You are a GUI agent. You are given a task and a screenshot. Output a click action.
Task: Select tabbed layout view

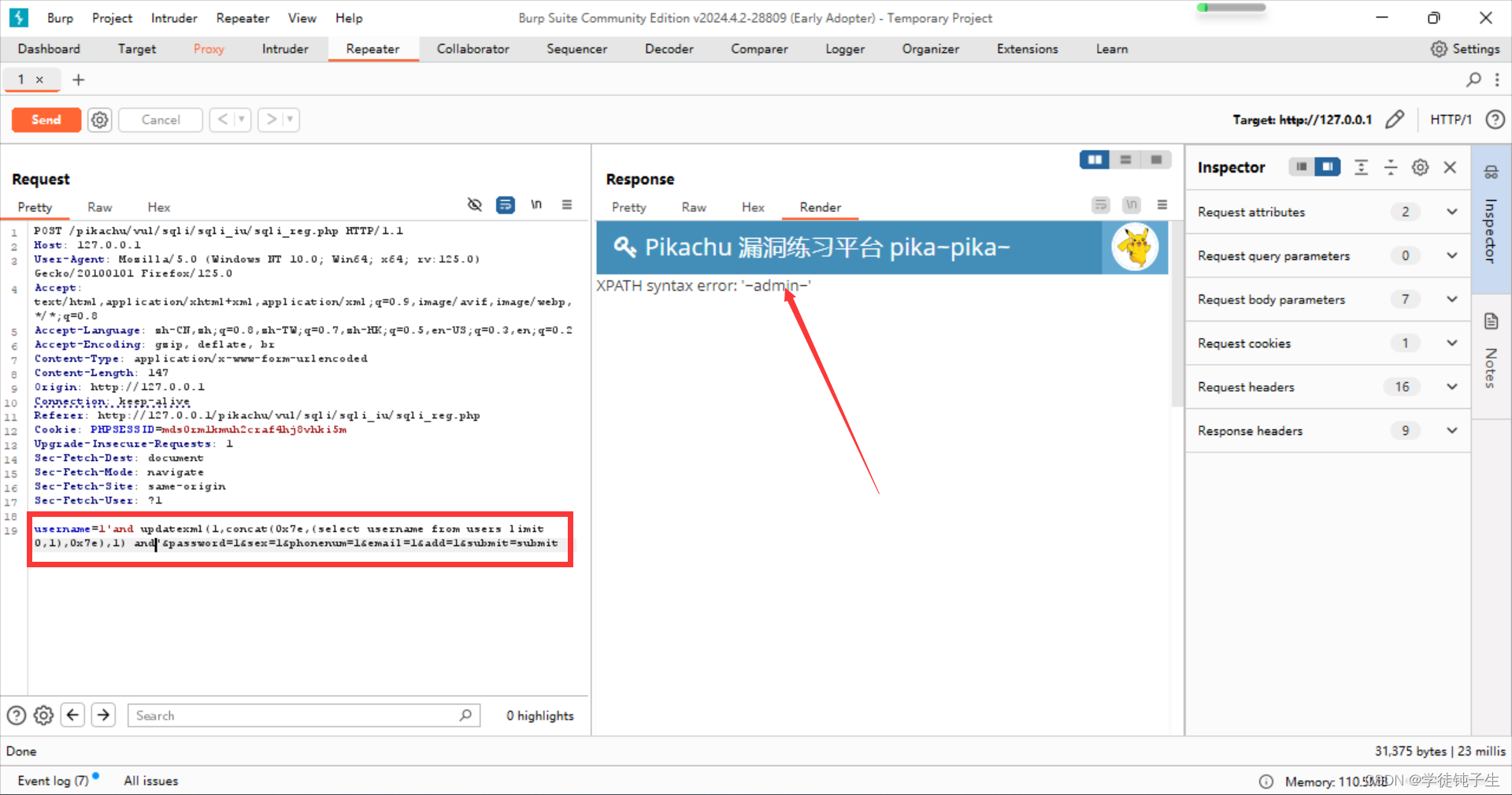[1156, 160]
